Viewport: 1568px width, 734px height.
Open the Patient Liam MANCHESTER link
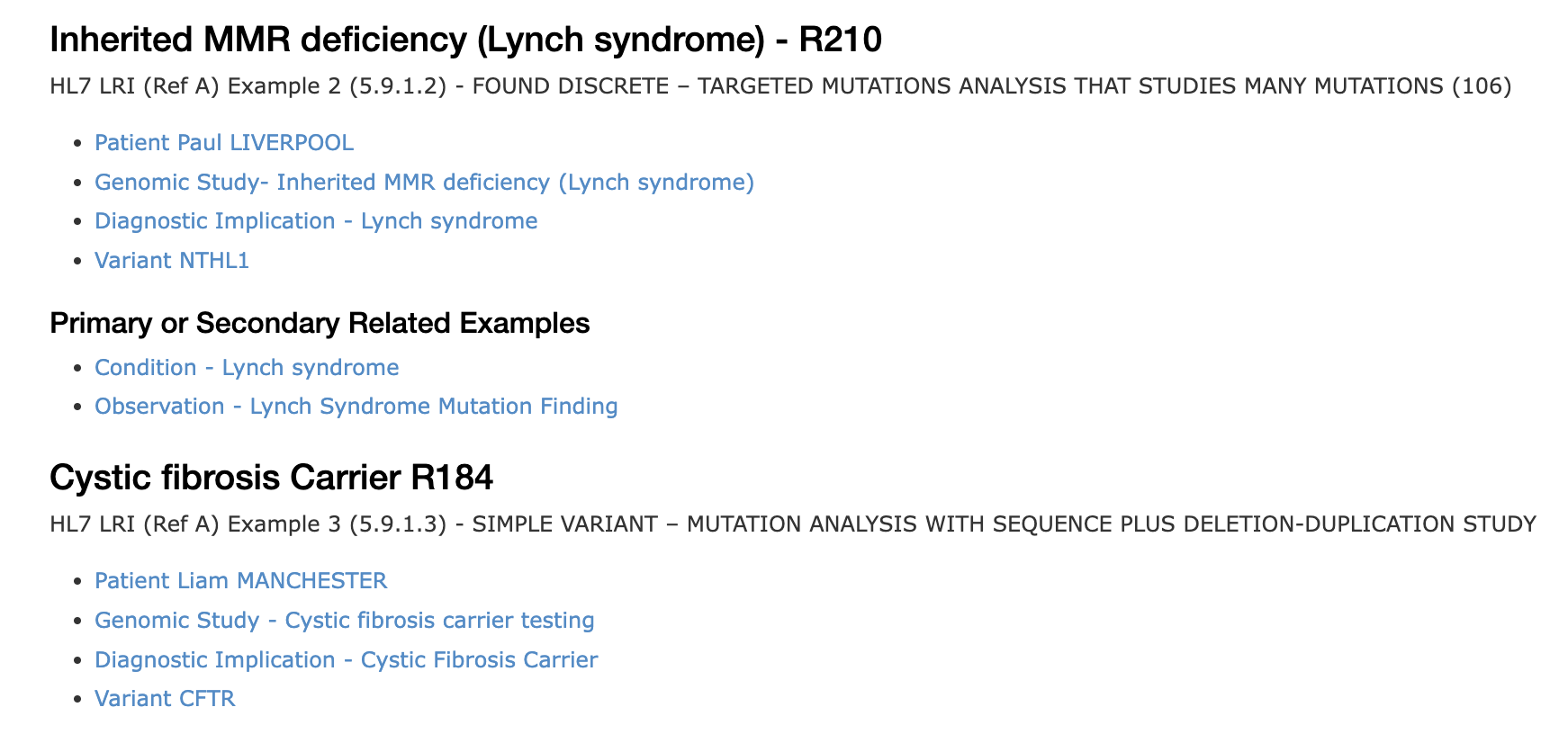(241, 581)
